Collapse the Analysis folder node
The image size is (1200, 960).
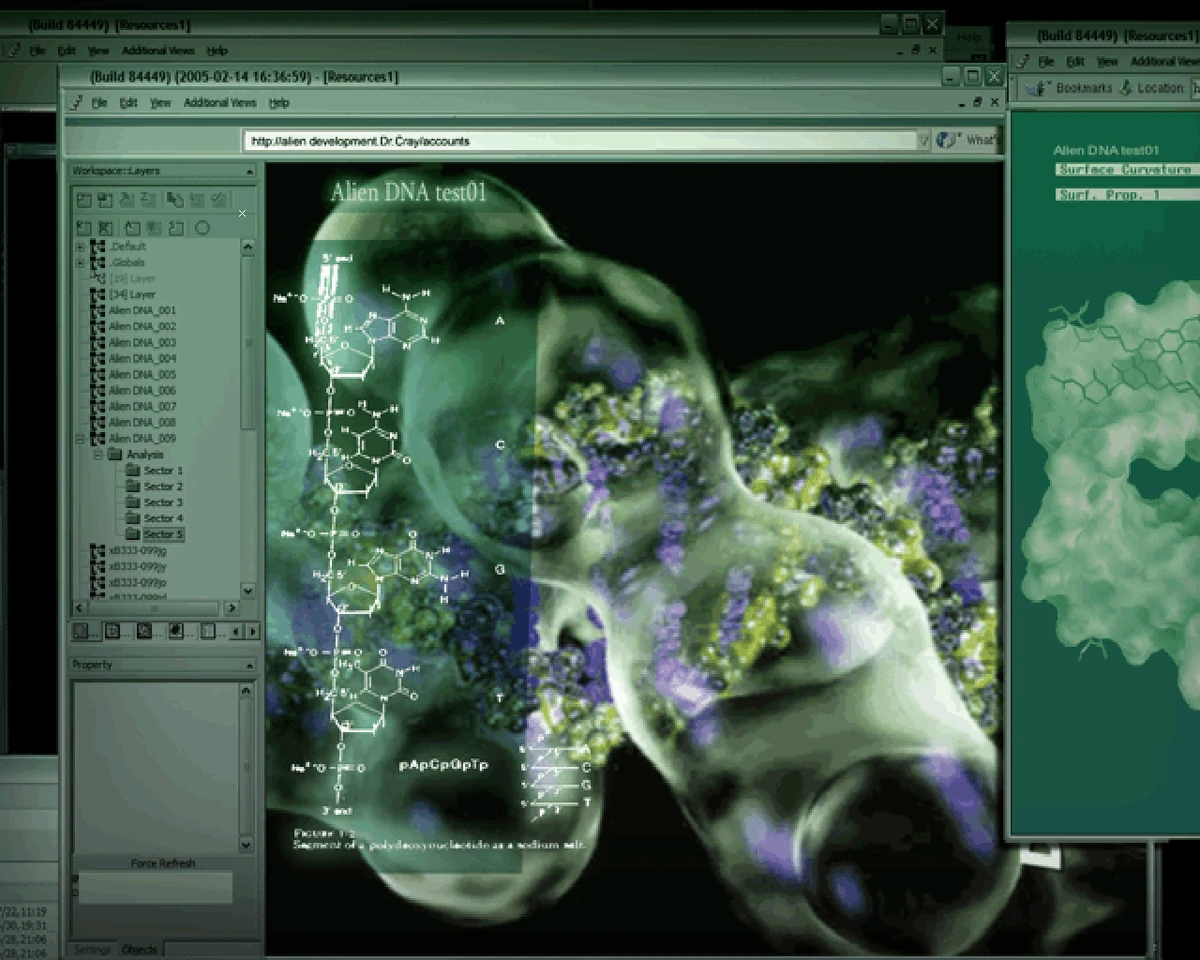click(x=98, y=454)
